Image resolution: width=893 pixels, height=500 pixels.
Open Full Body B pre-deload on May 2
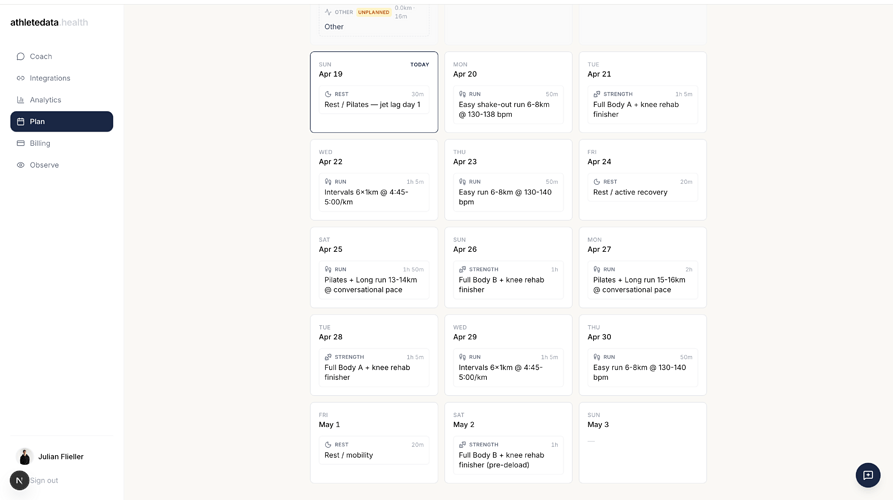click(x=509, y=456)
